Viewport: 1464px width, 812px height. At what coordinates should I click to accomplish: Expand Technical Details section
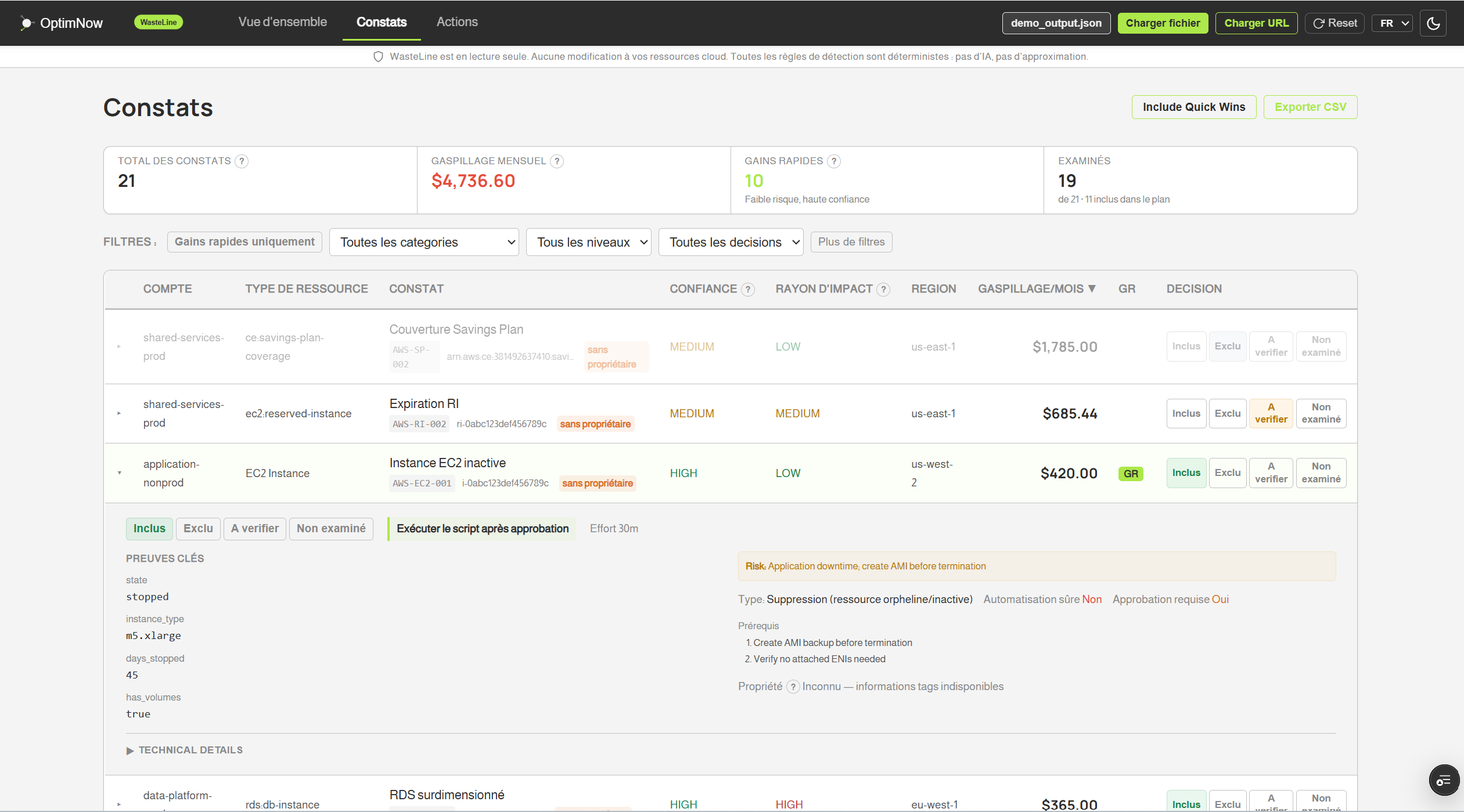185,750
